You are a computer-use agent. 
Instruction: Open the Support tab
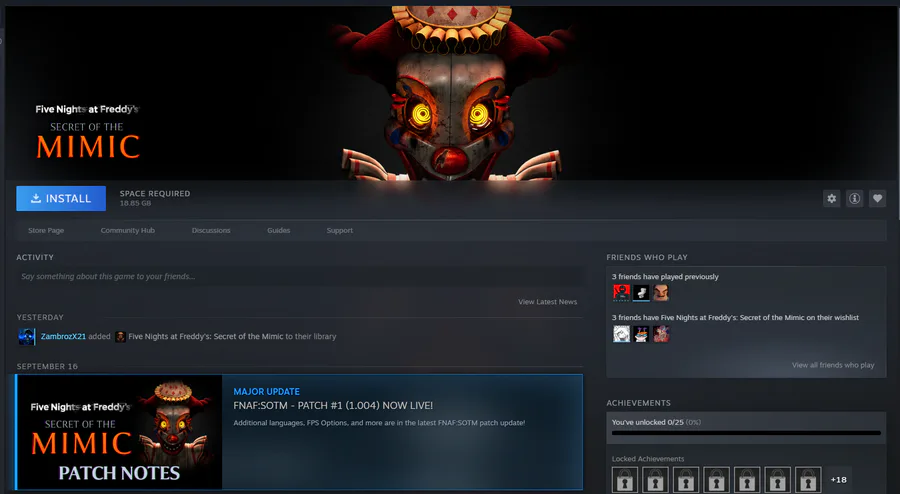[x=340, y=231]
